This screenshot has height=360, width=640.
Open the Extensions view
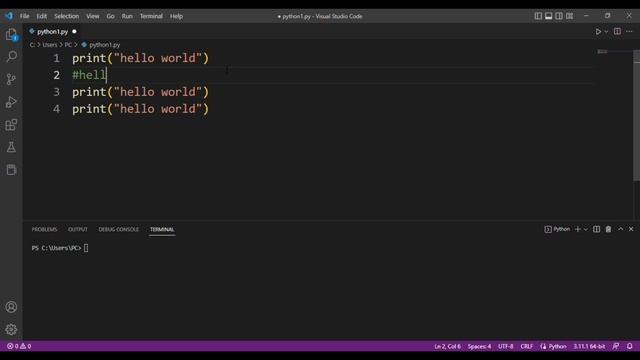tap(11, 124)
